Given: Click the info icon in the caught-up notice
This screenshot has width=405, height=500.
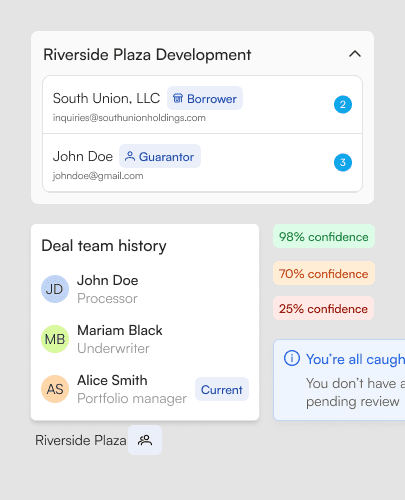Looking at the screenshot, I should point(292,359).
